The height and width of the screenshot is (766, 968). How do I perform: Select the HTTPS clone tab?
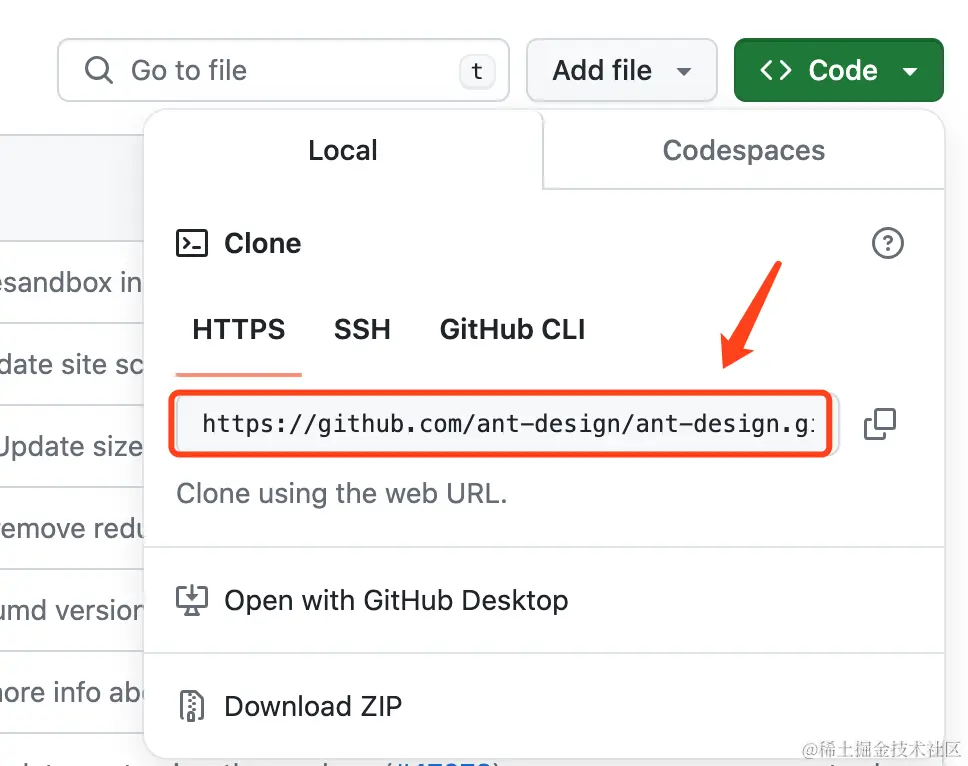239,329
